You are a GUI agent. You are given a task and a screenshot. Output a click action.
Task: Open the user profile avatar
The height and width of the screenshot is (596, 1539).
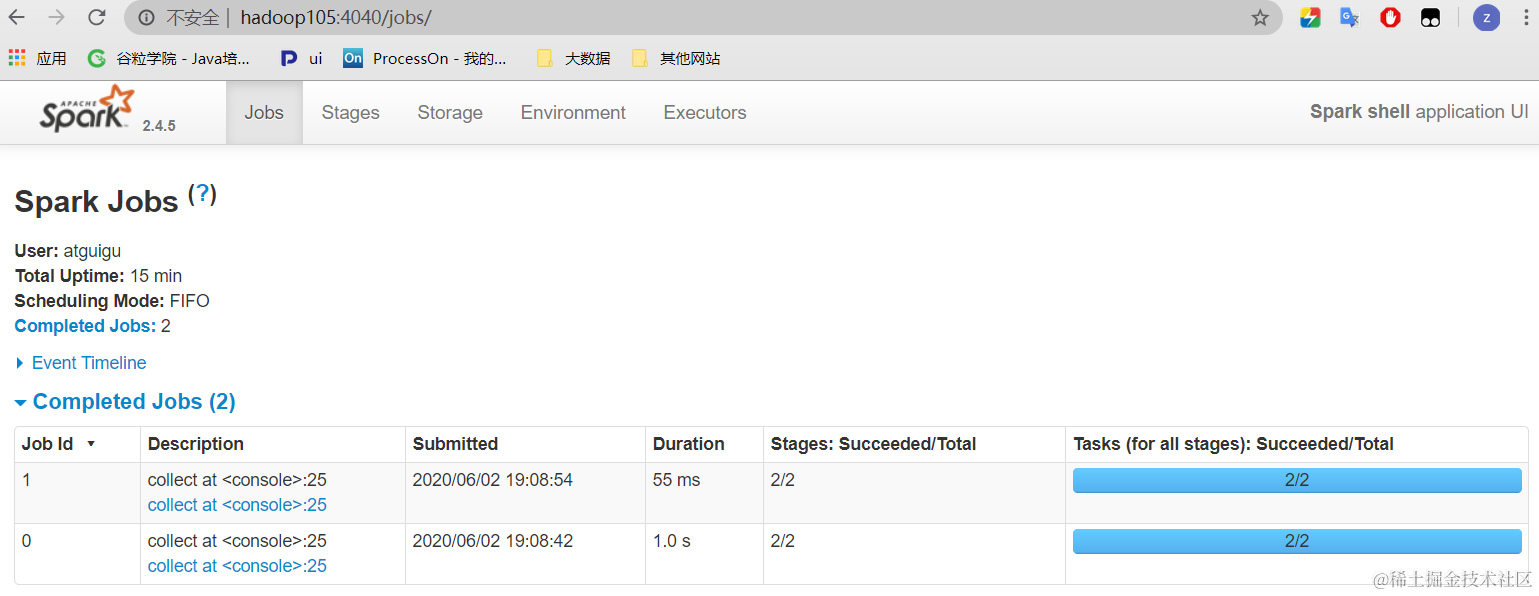click(x=1486, y=17)
